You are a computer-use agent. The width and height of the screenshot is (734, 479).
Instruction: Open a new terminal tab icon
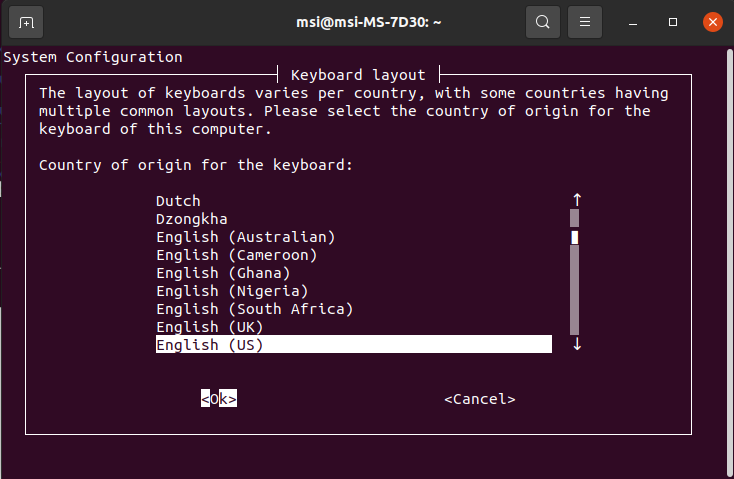click(x=26, y=22)
